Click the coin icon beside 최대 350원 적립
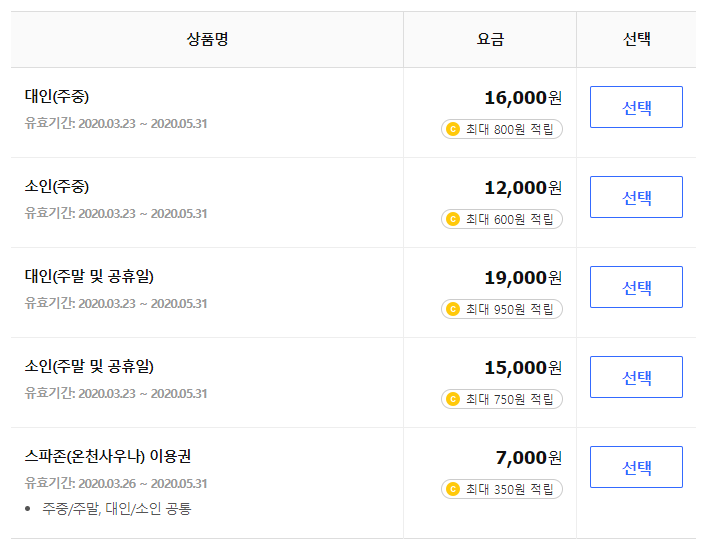Viewport: 704px width, 549px height. [x=453, y=489]
